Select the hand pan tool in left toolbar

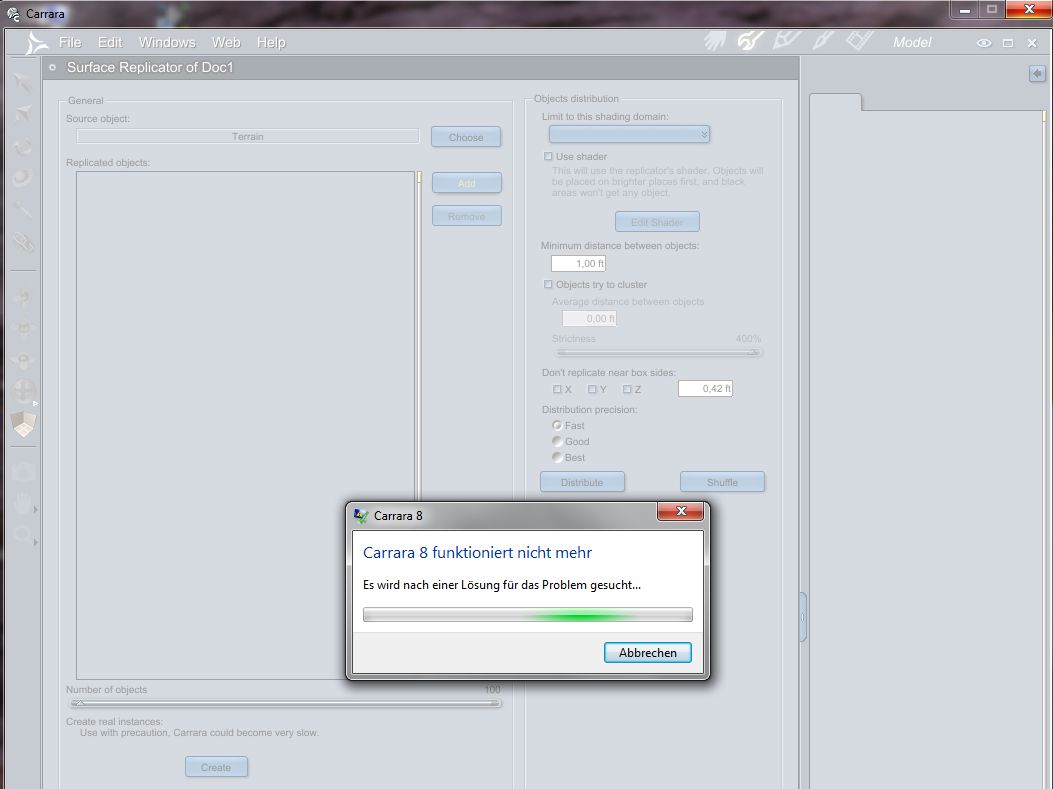tap(23, 504)
